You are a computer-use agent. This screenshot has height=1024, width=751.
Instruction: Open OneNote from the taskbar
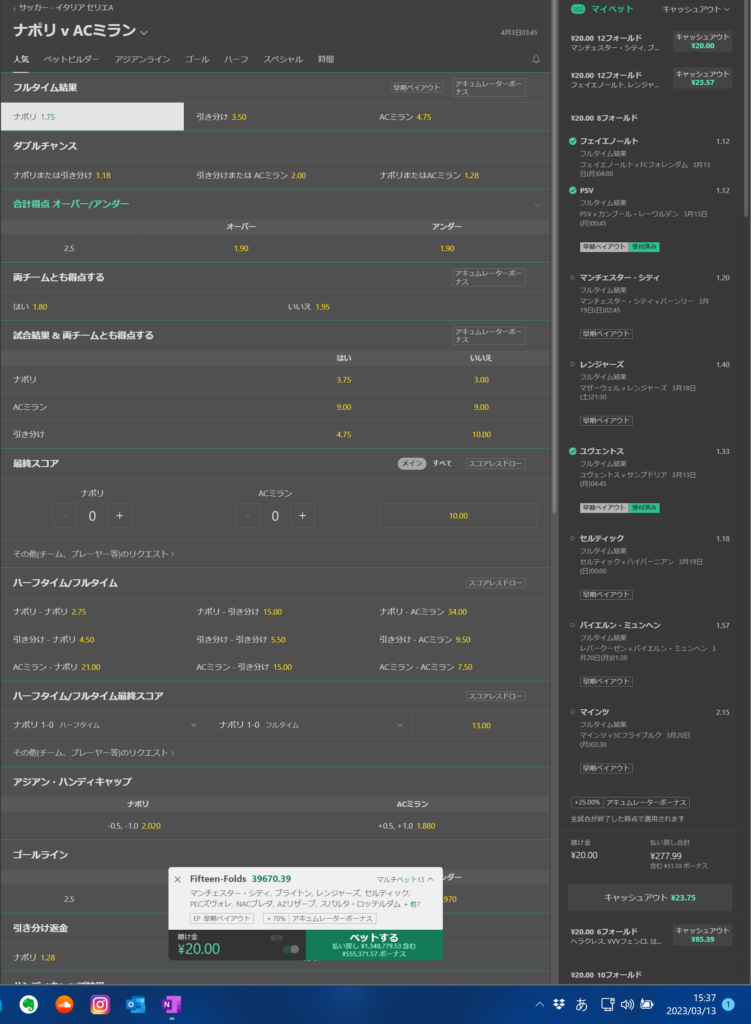pyautogui.click(x=171, y=1004)
